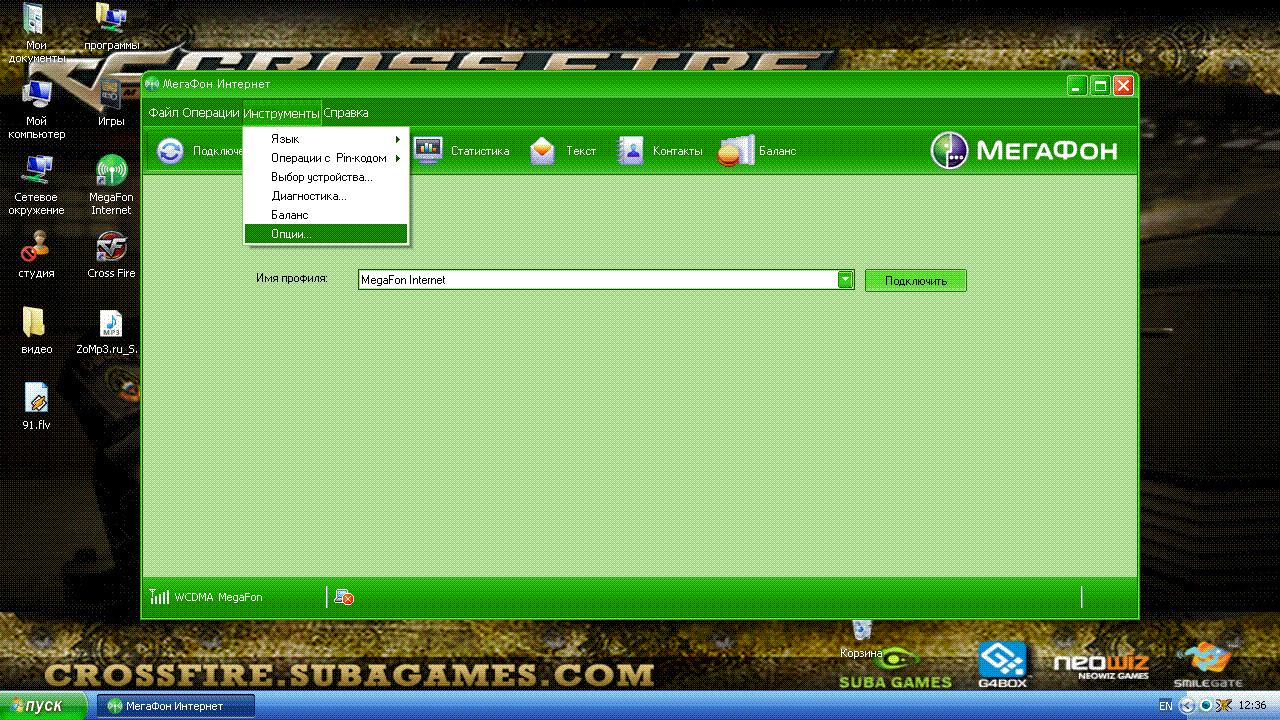Maximize the МегаФон Интернет window

[1100, 86]
